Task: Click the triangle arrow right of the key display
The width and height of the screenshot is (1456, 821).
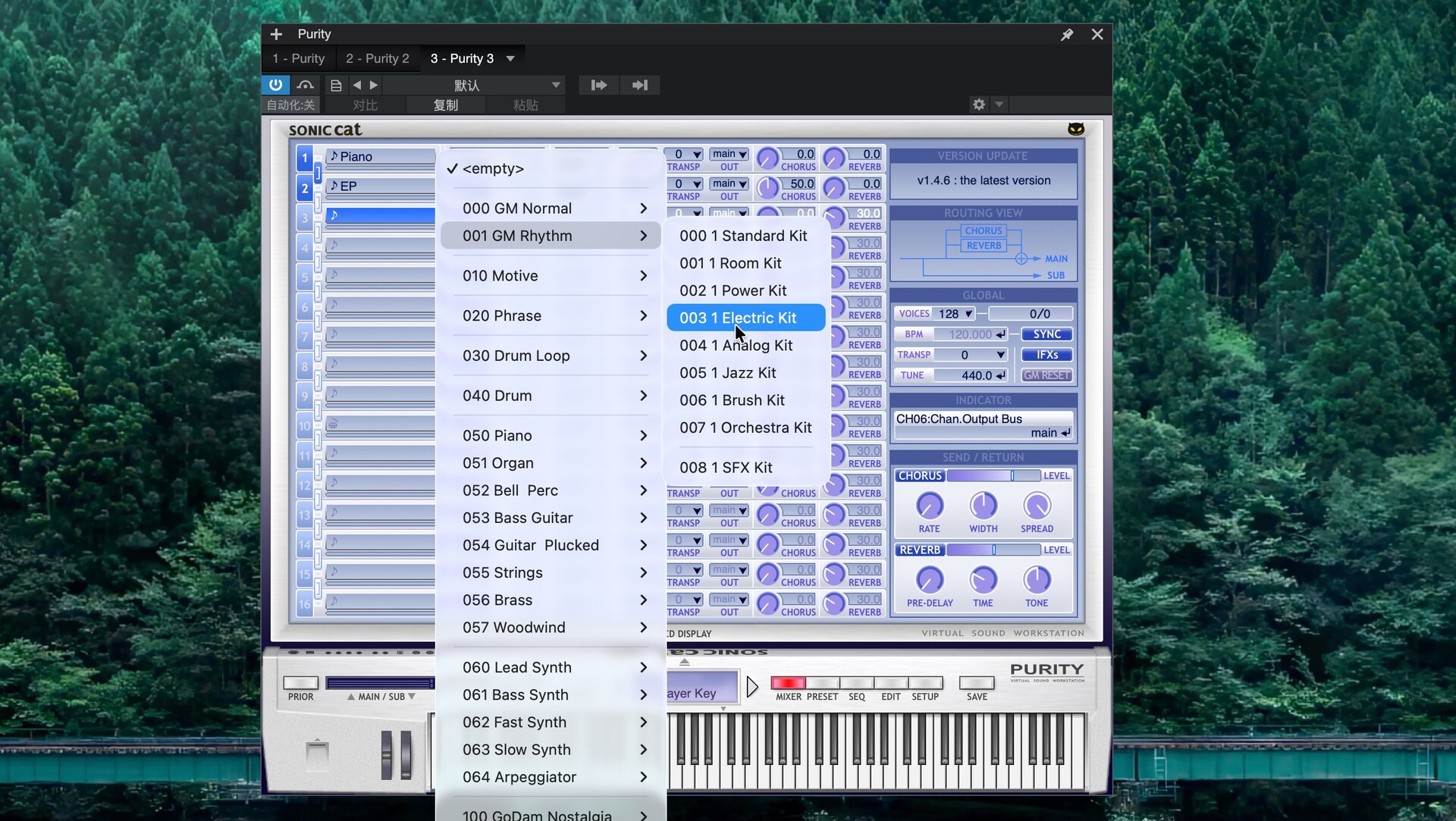Action: click(x=752, y=687)
